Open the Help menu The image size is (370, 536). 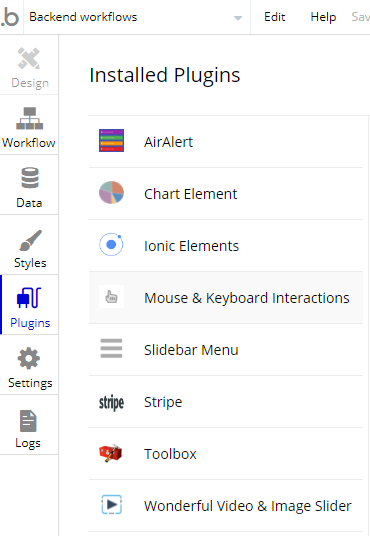click(323, 17)
